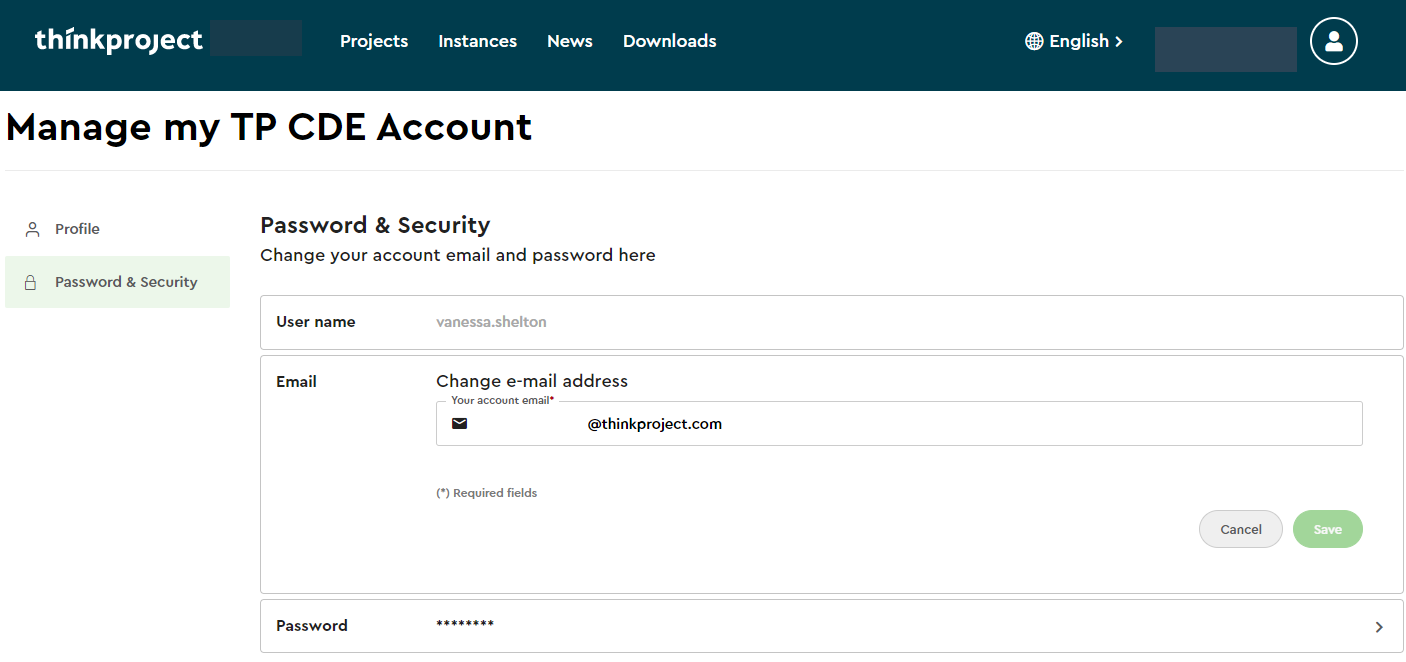Viewport: 1406px width, 662px height.
Task: Click the lock icon beside Password & Security
Action: [31, 282]
